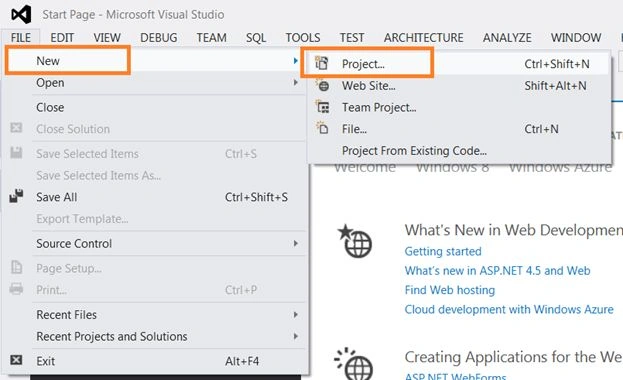Click the Exit X icon
Viewport: 623px width, 380px height.
point(16,360)
